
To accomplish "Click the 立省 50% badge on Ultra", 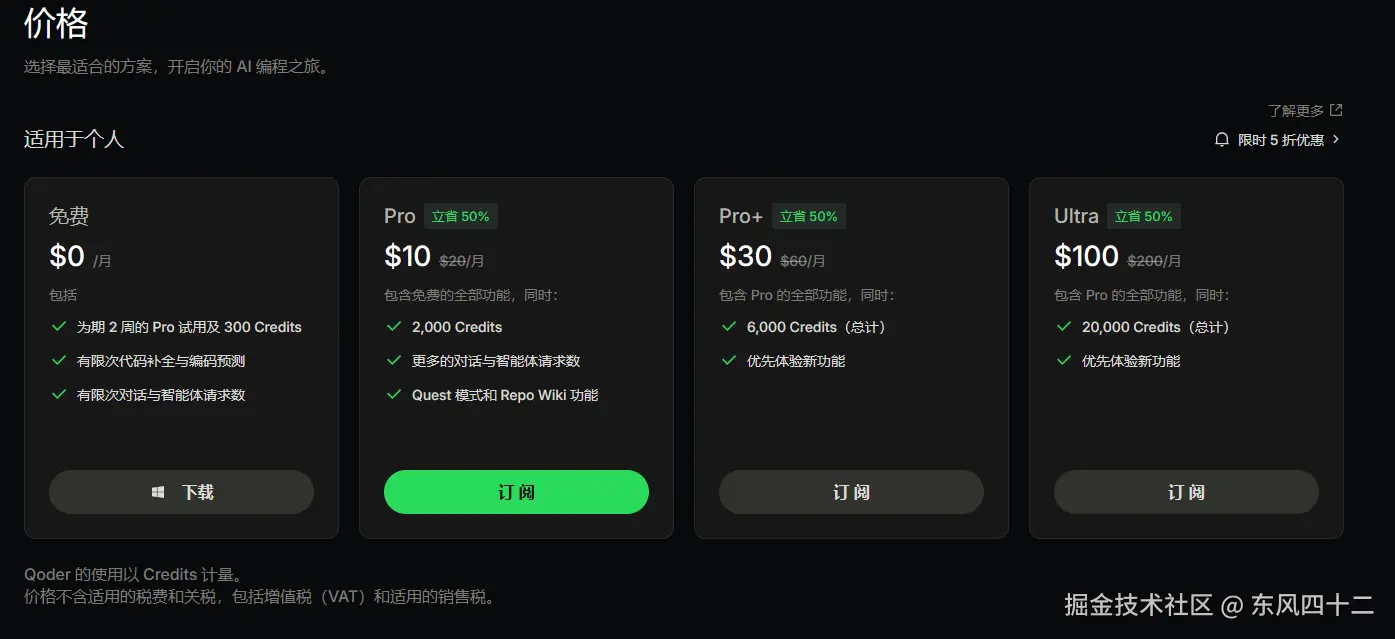I will 1144,216.
